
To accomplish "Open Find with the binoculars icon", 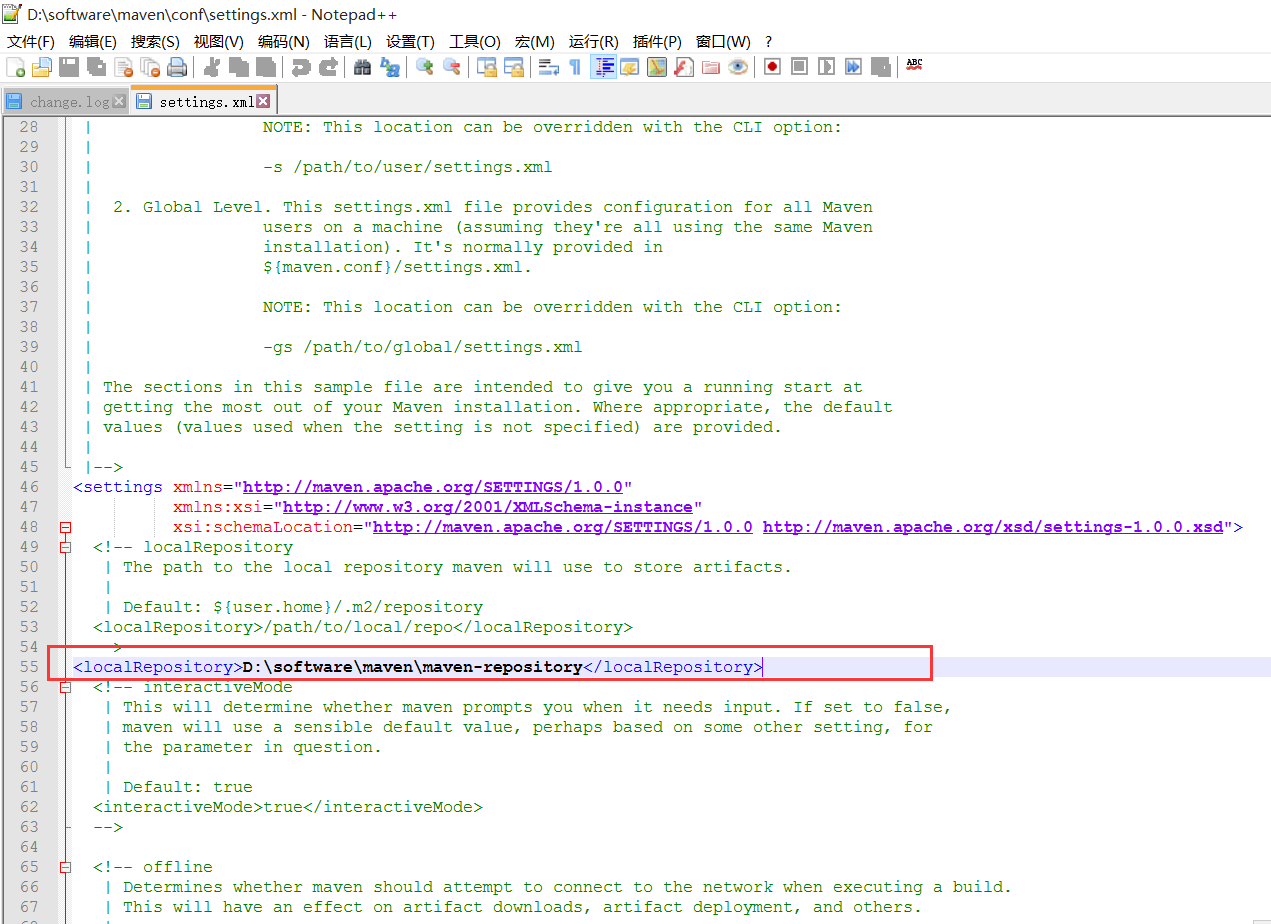I will 362,67.
